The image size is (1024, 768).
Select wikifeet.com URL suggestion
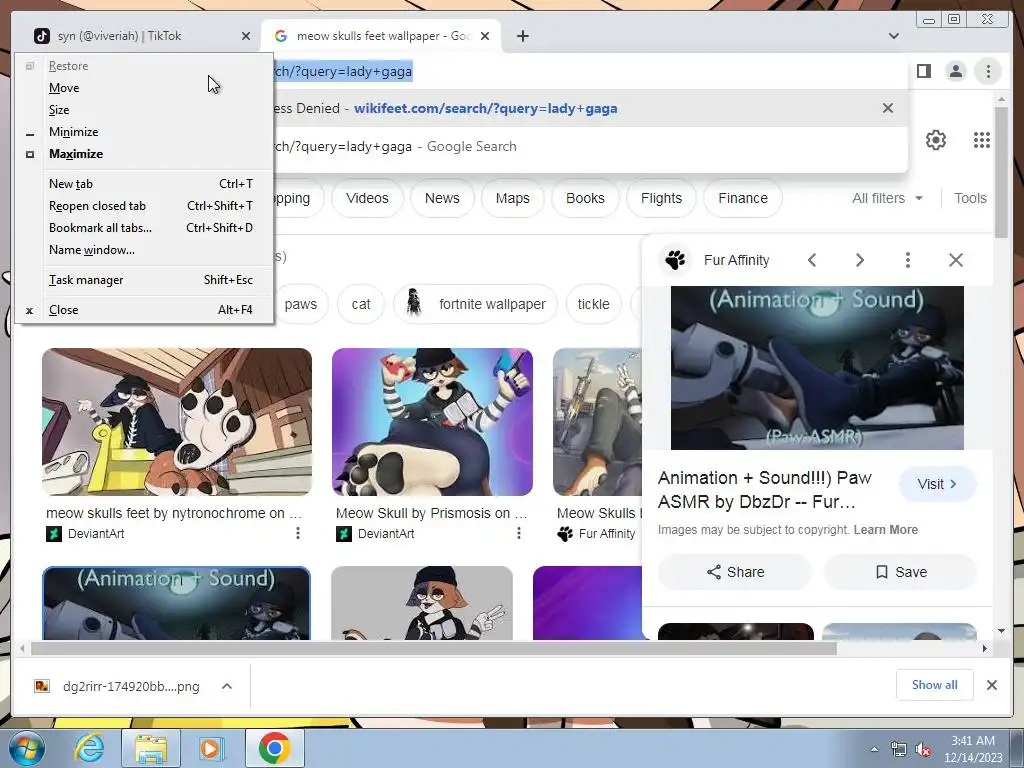485,108
